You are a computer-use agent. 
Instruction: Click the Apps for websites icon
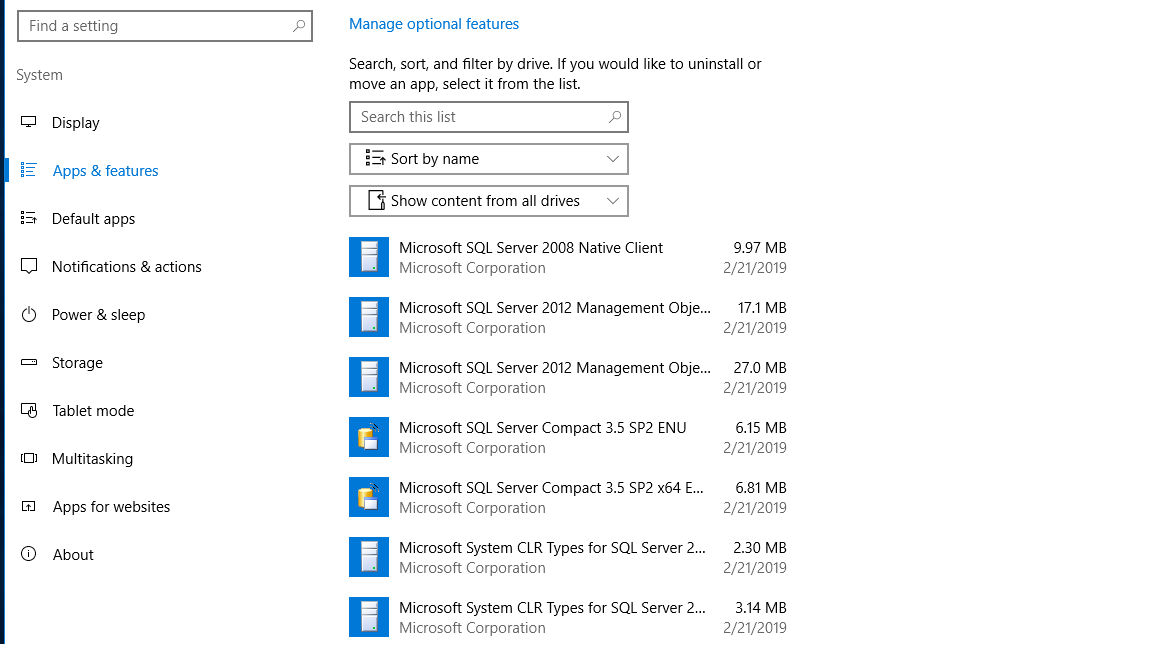point(29,506)
